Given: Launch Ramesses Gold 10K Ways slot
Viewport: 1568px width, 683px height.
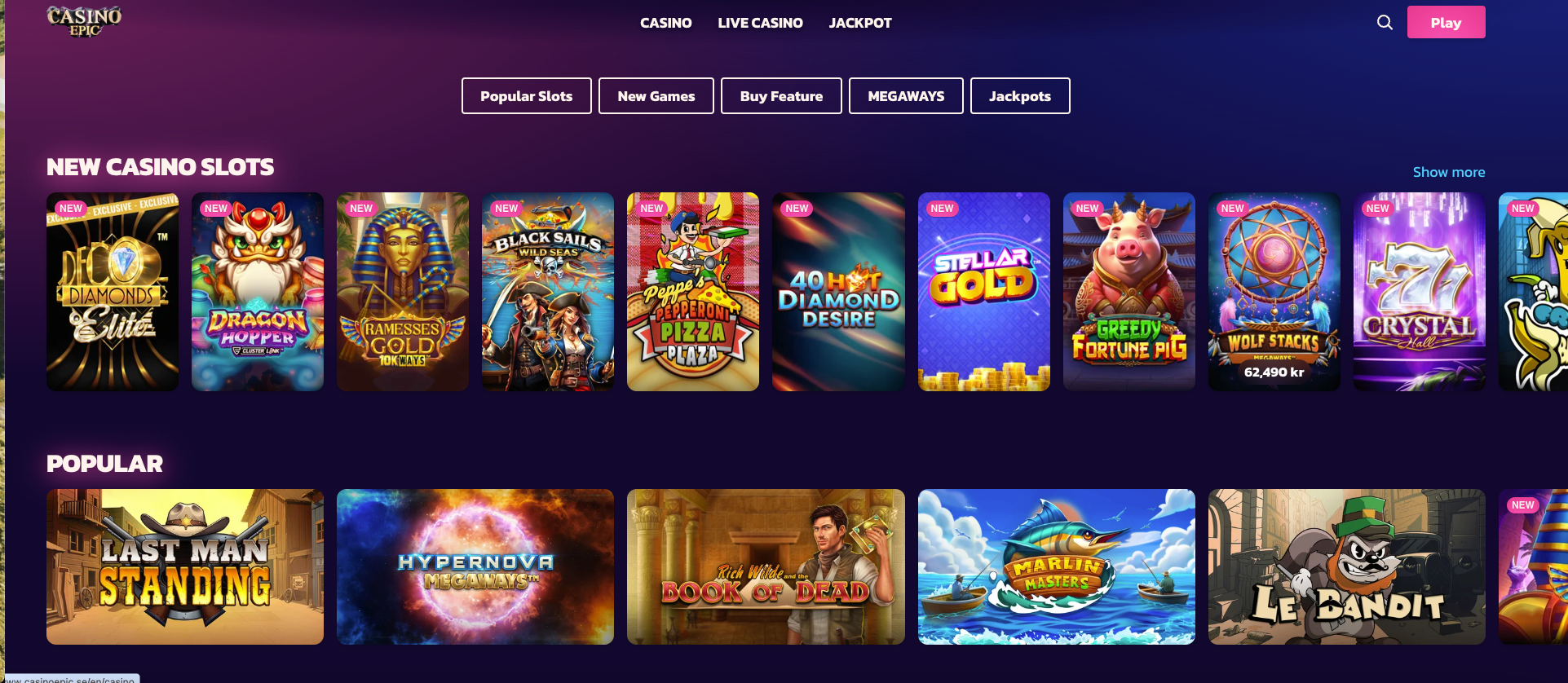Looking at the screenshot, I should [403, 292].
